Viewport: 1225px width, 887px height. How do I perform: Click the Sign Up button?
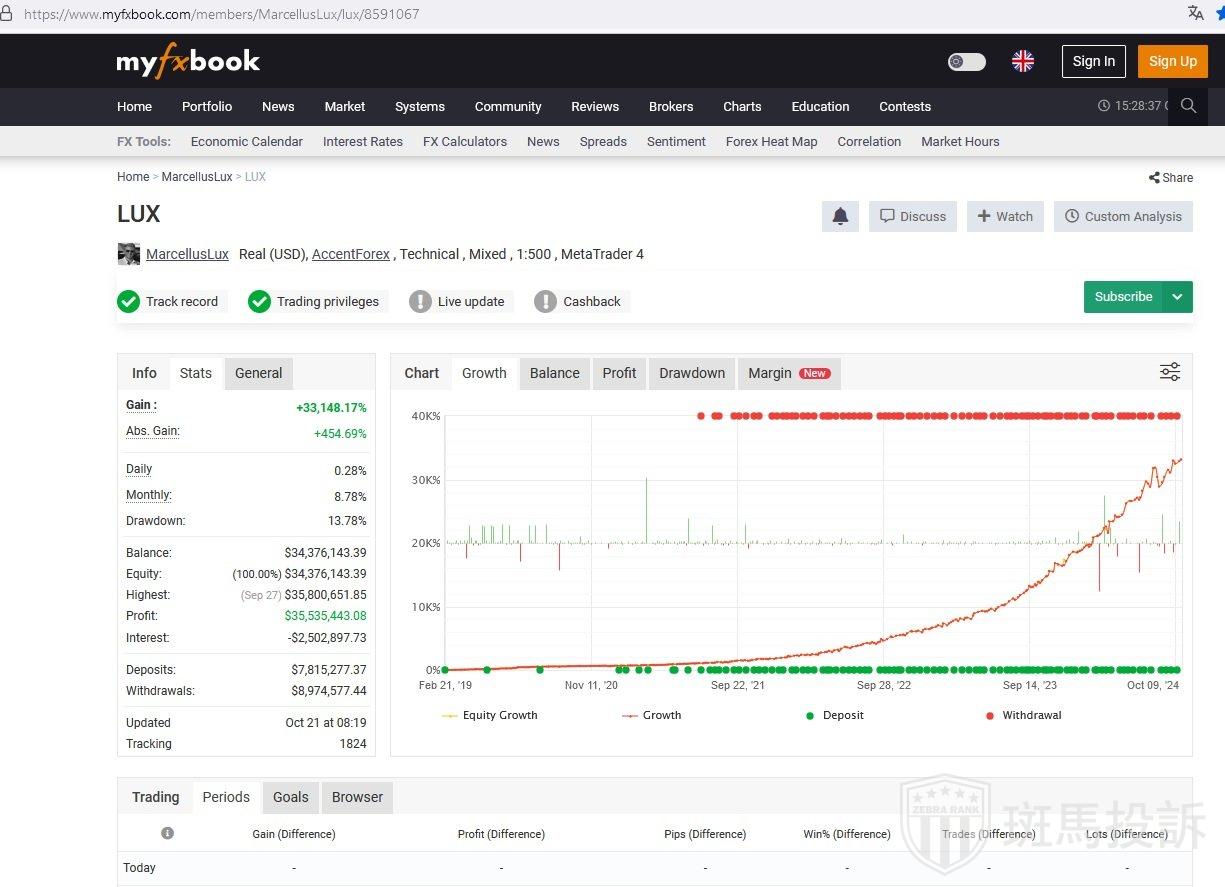point(1172,61)
